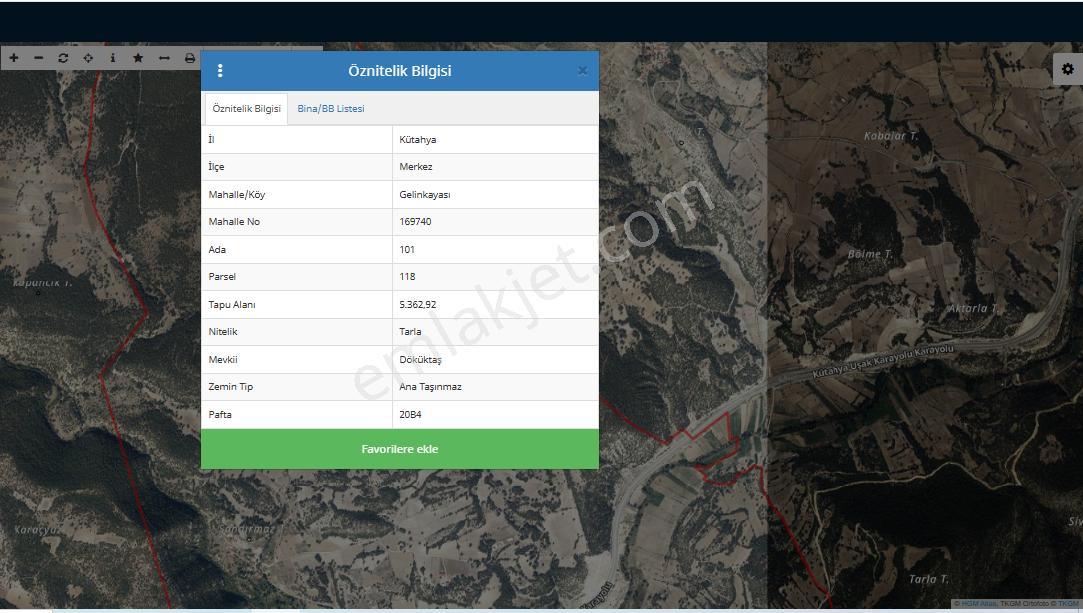Viewport: 1083px width, 613px height.
Task: Select the Ana Taşınmaz value
Action: (495, 387)
